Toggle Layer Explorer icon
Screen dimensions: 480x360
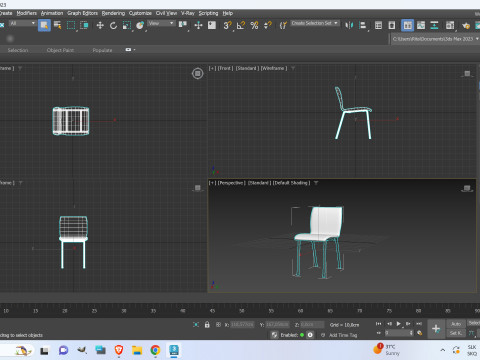pyautogui.click(x=392, y=25)
